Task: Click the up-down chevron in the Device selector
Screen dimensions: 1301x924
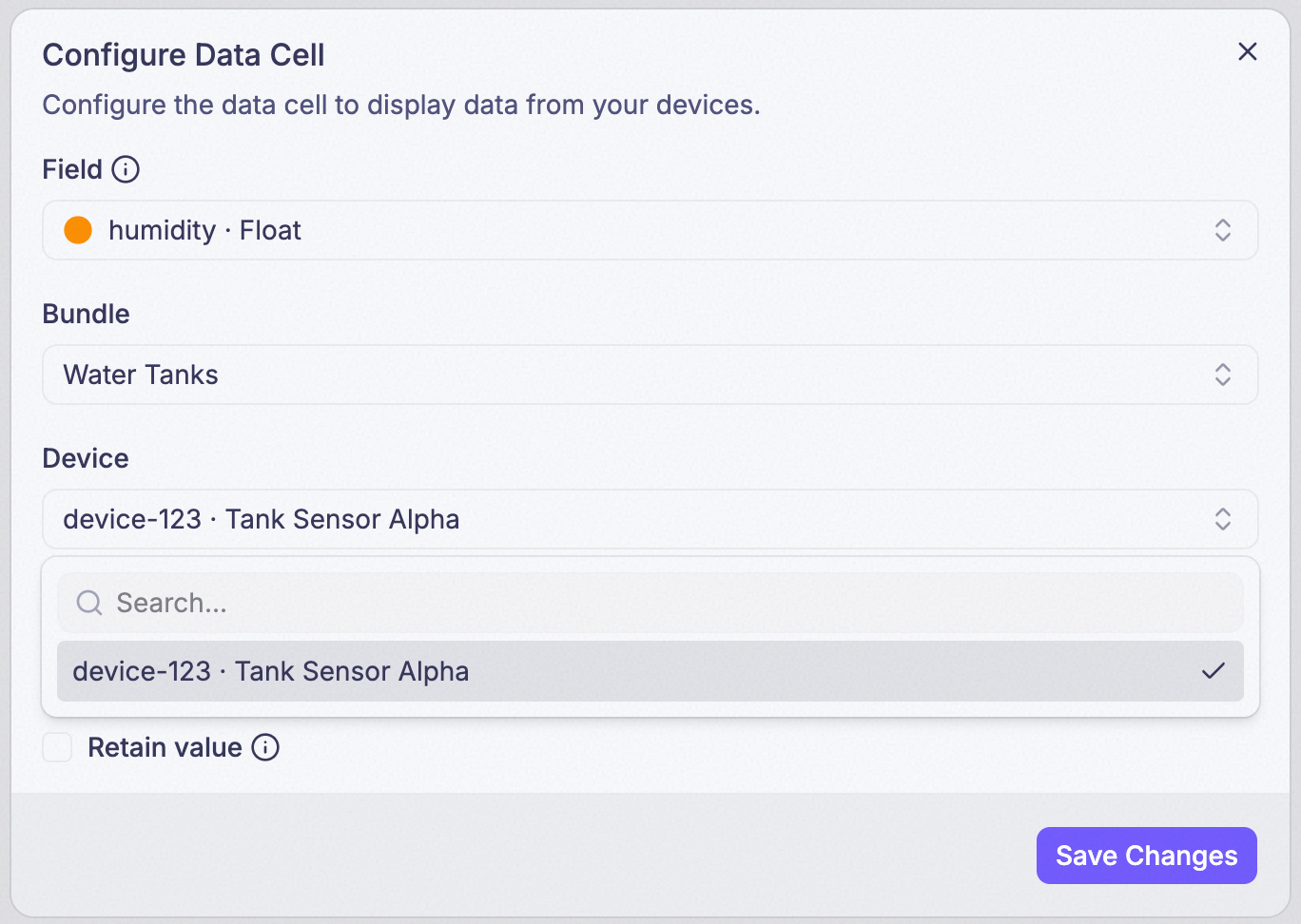Action: 1223,519
